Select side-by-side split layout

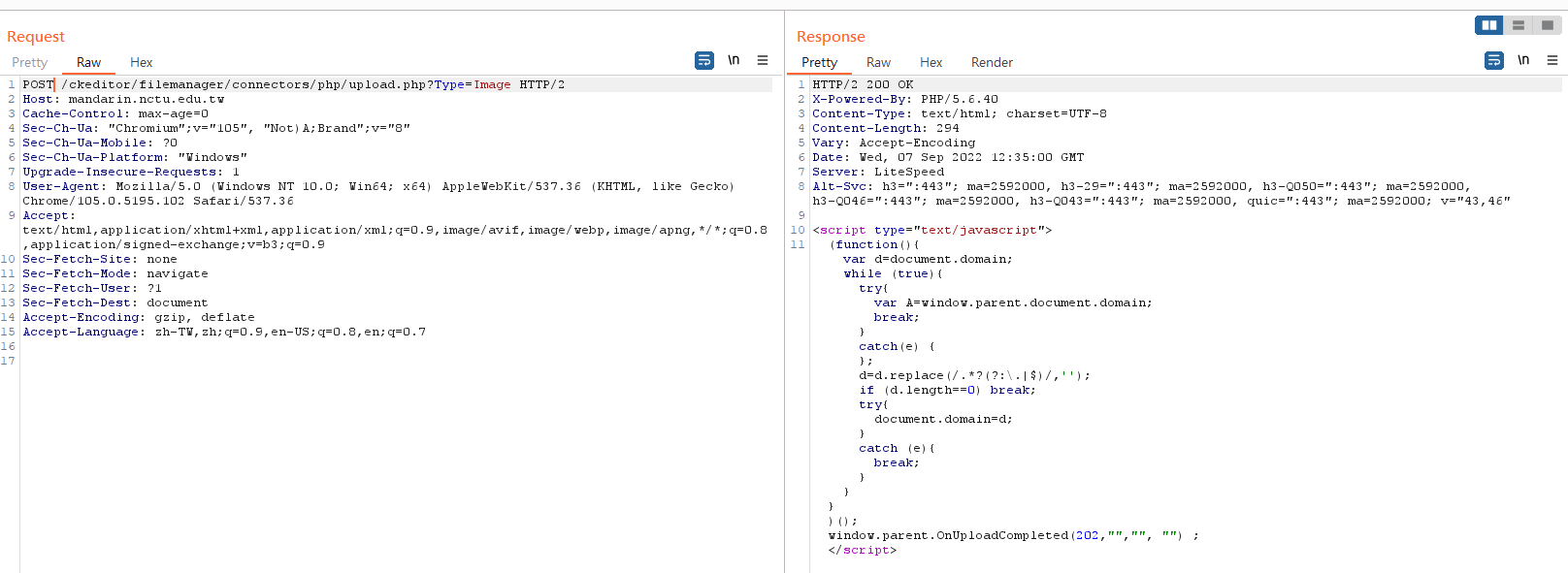(1489, 25)
